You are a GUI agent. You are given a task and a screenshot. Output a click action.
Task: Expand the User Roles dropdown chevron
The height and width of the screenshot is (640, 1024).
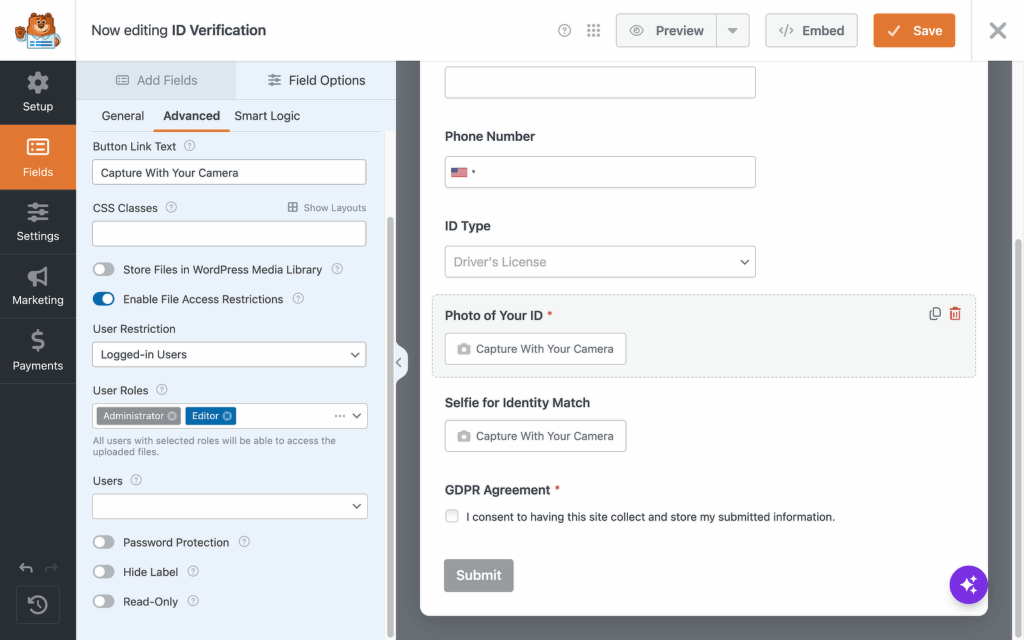357,416
